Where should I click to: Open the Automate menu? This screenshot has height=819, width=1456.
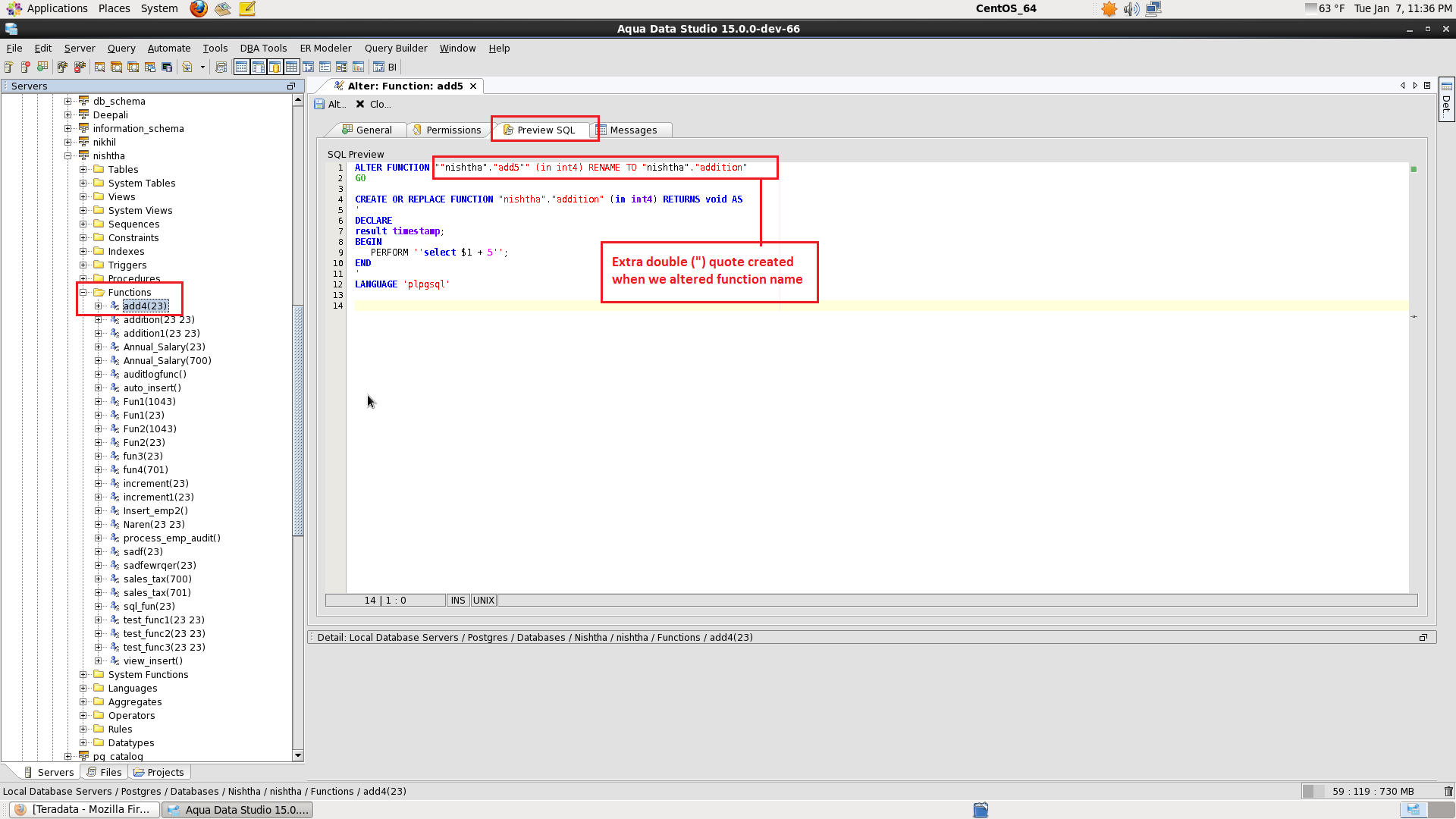pos(169,48)
